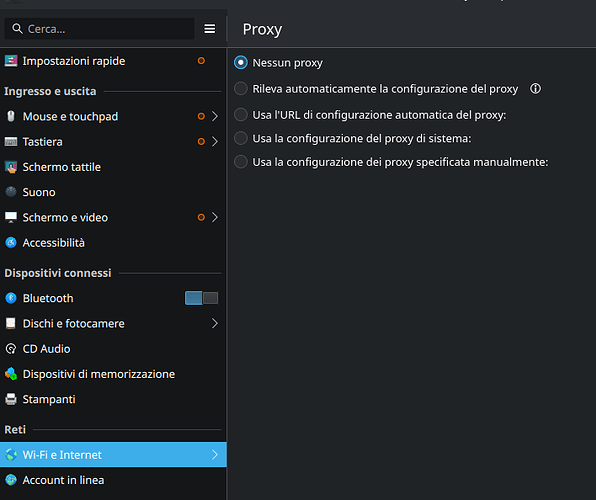Click the Dispositivi di memorizzazione icon
This screenshot has width=596, height=500.
pos(11,374)
